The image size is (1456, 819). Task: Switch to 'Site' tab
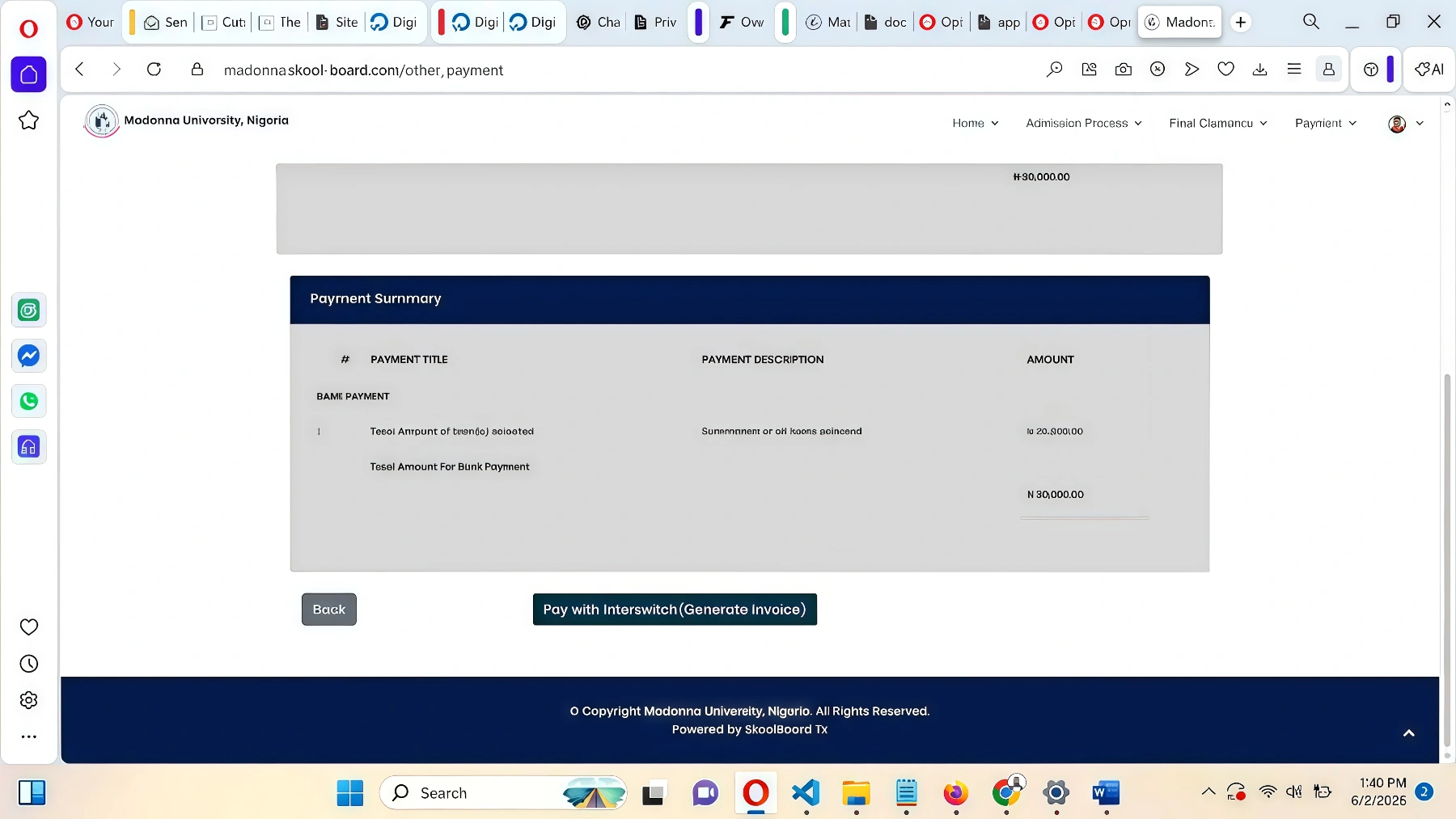[x=336, y=22]
